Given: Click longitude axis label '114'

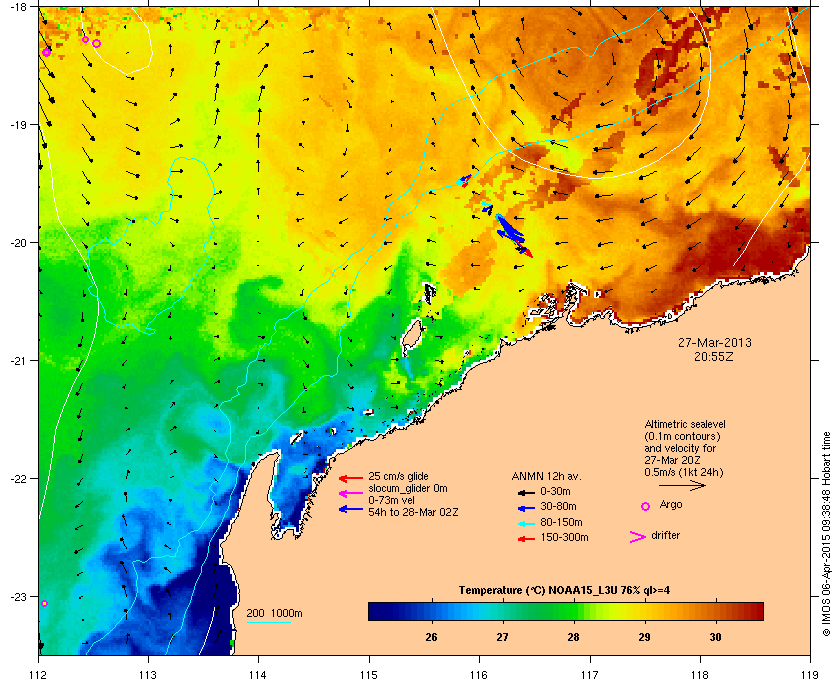Looking at the screenshot, I should point(258,675).
